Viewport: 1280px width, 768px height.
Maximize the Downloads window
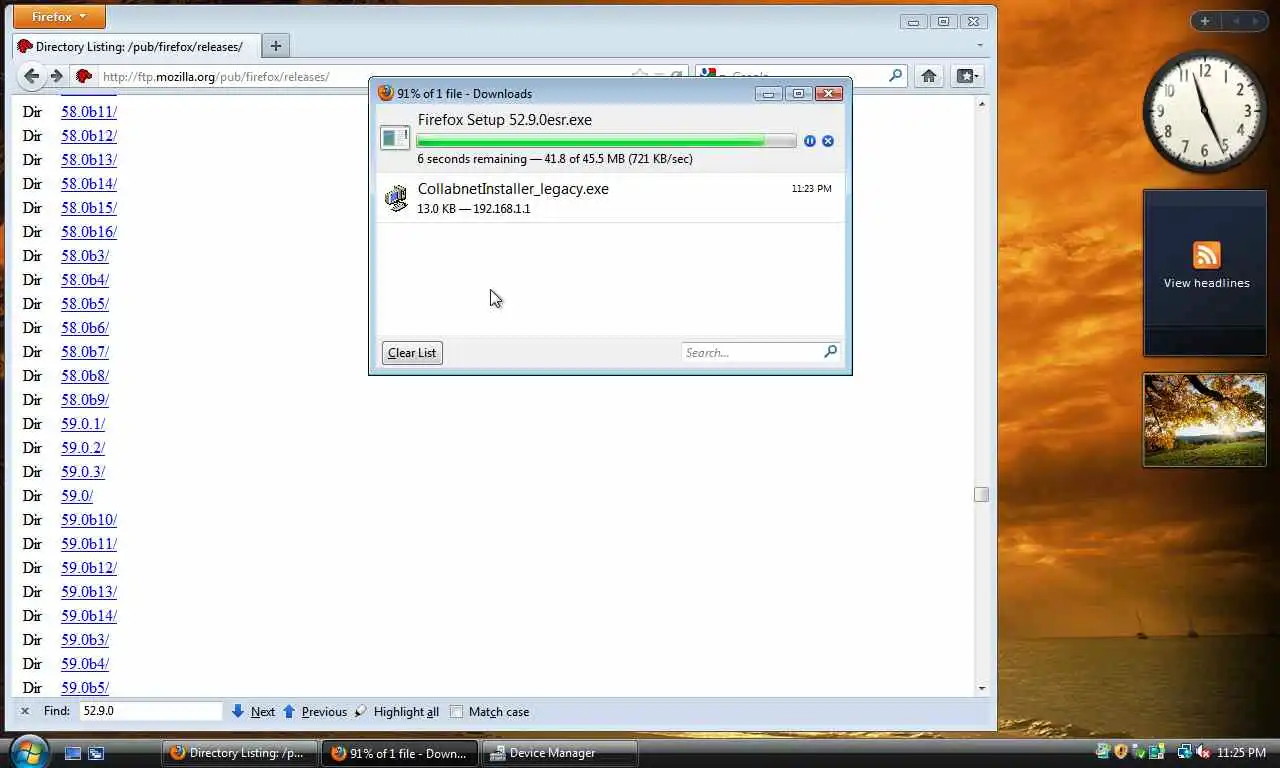click(x=798, y=94)
